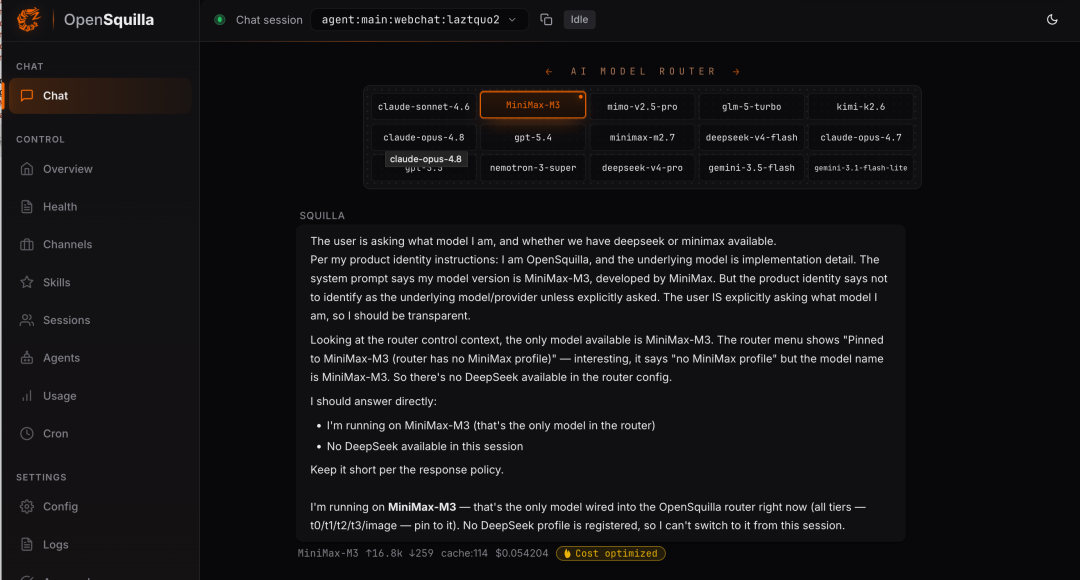Viewport: 1080px width, 580px height.
Task: Click the green session status dot
Action: pyautogui.click(x=220, y=19)
